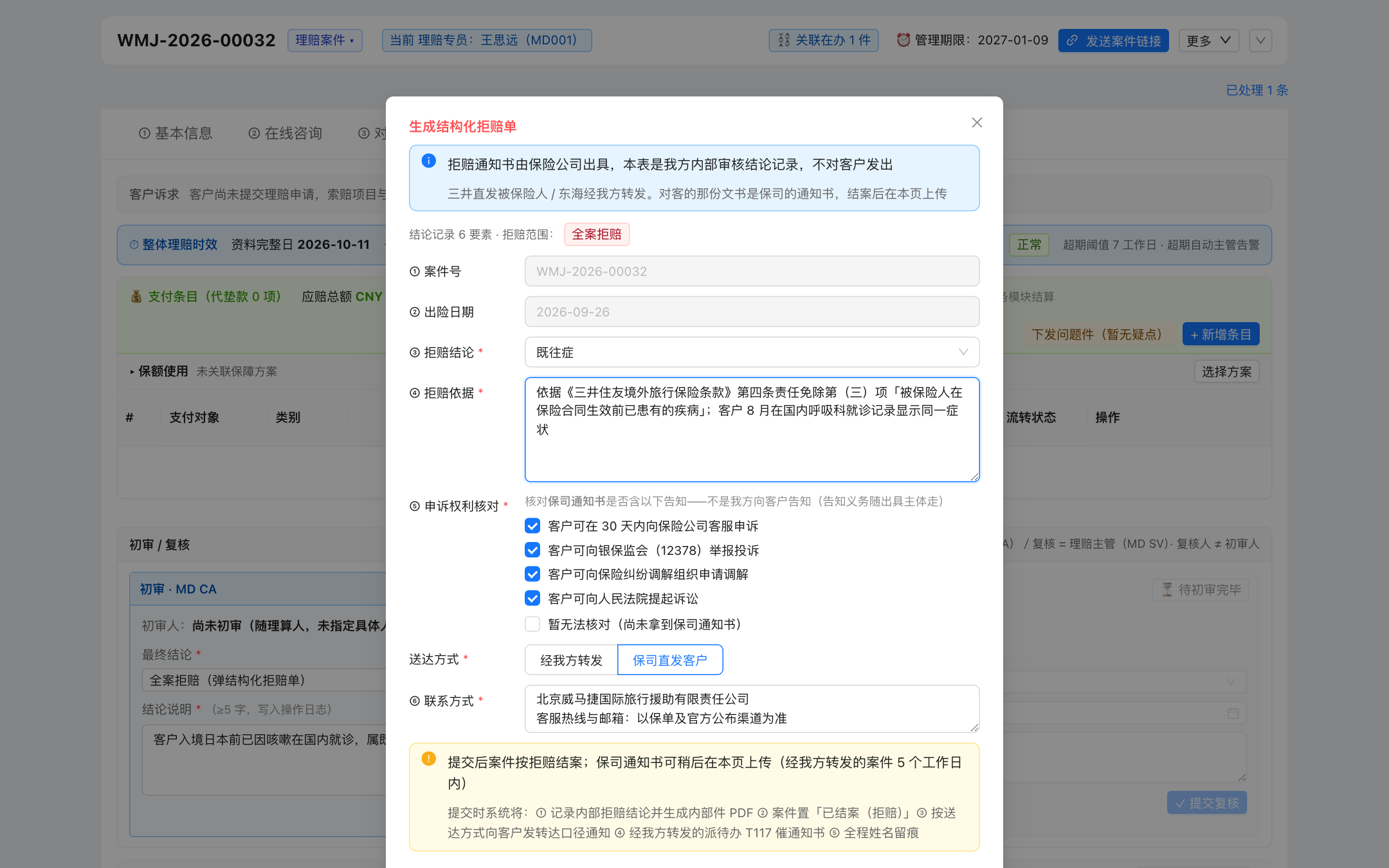Switch to the 在线咨询 tab
The width and height of the screenshot is (1389, 868).
tap(286, 133)
